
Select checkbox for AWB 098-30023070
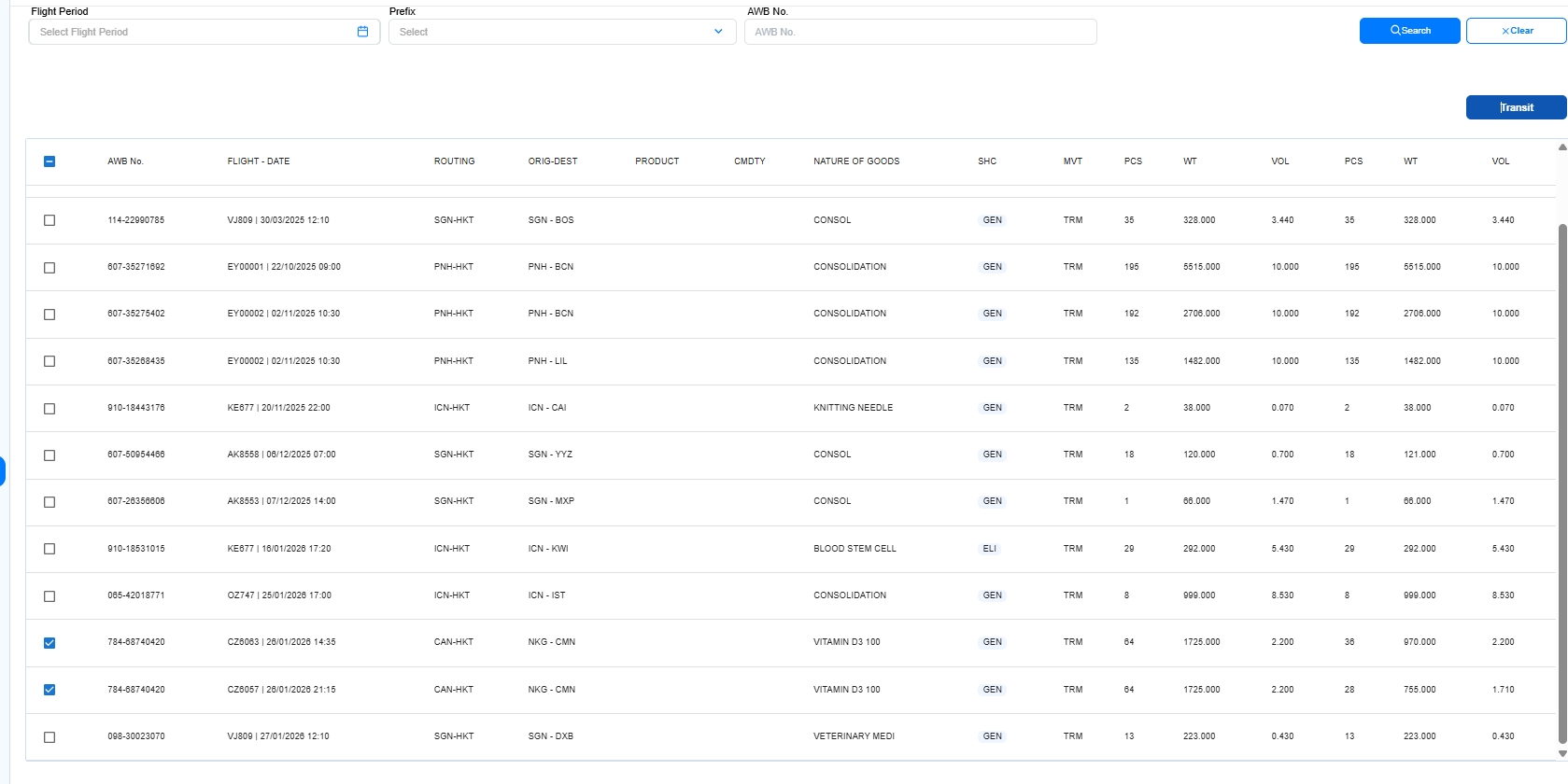pos(49,737)
